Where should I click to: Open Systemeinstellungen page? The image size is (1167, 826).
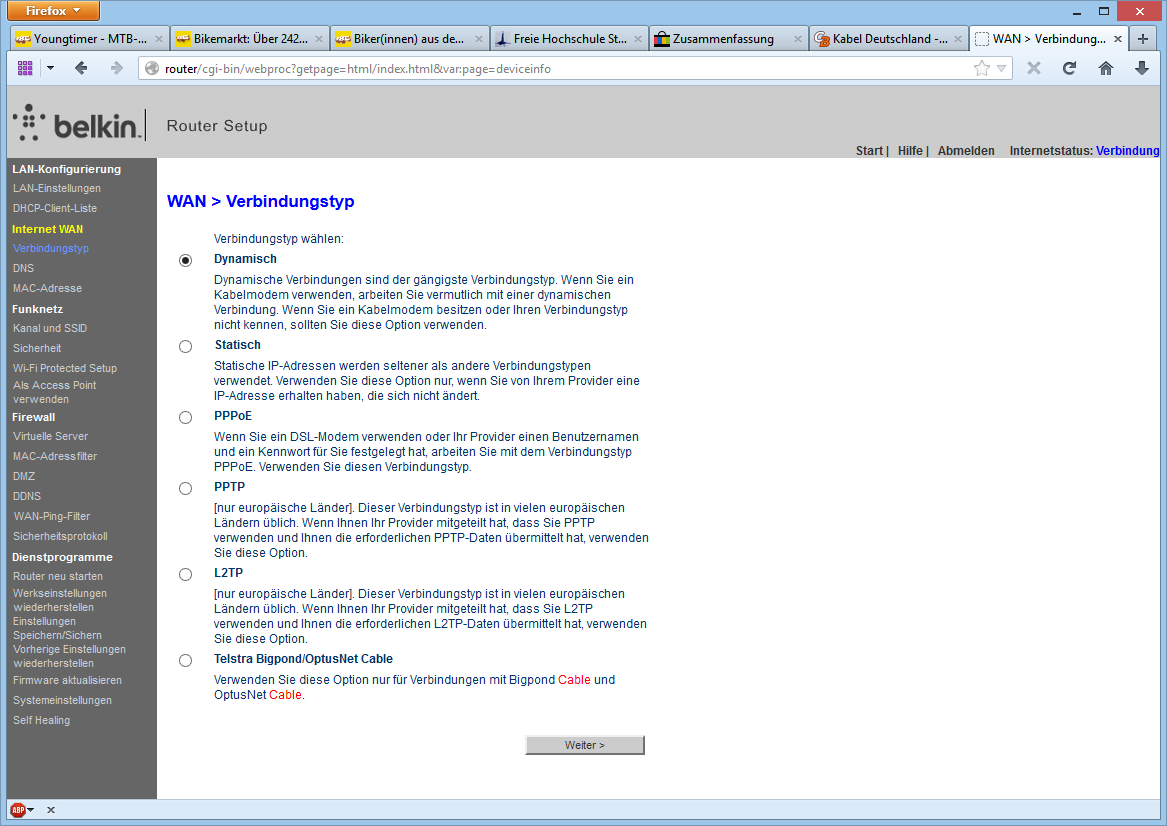(x=63, y=700)
